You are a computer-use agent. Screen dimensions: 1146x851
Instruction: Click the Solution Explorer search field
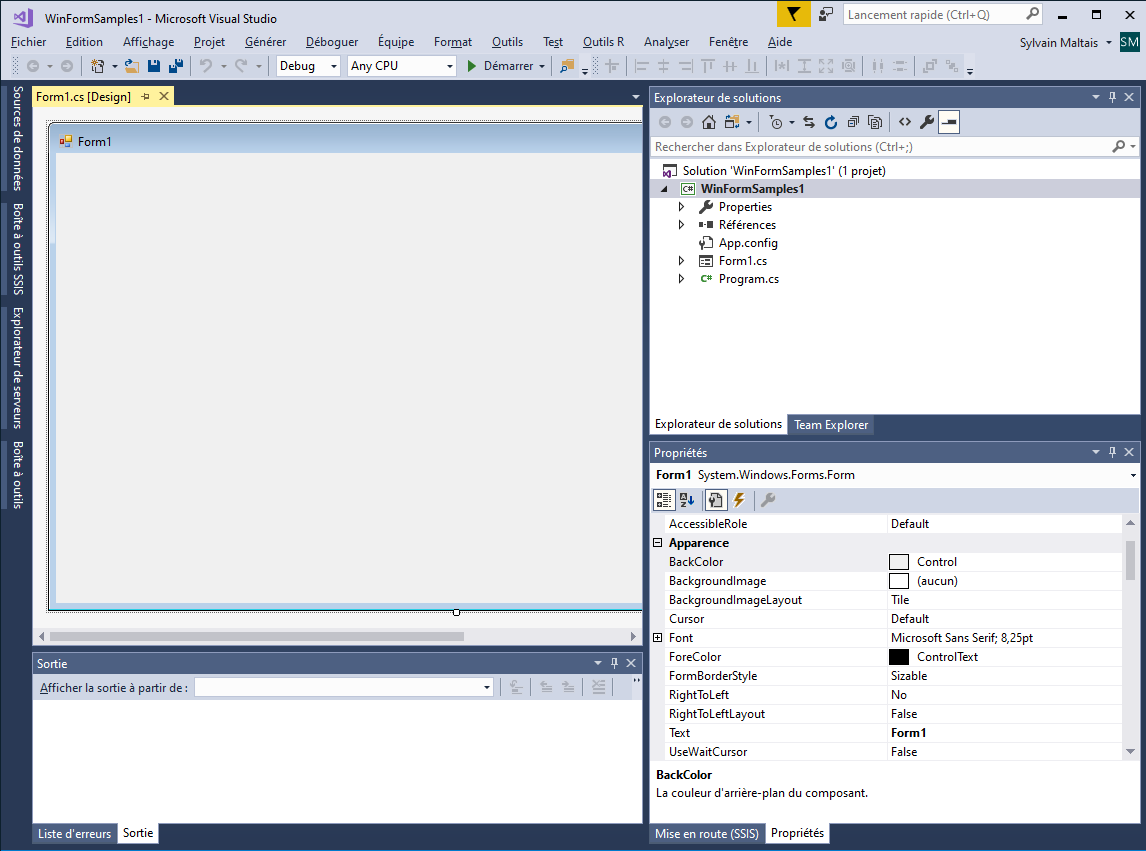[880, 147]
